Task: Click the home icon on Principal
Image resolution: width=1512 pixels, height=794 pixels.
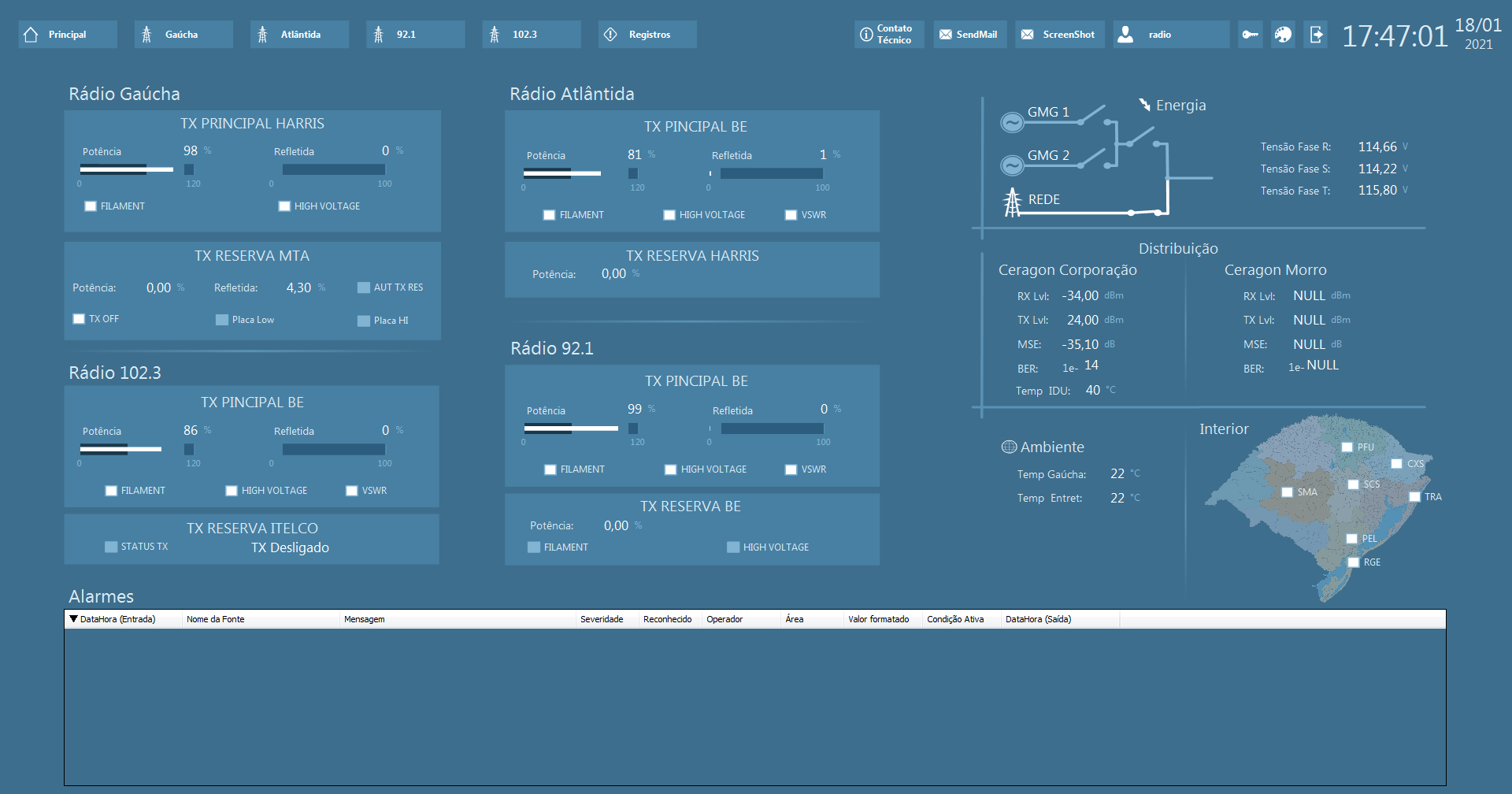Action: point(31,35)
